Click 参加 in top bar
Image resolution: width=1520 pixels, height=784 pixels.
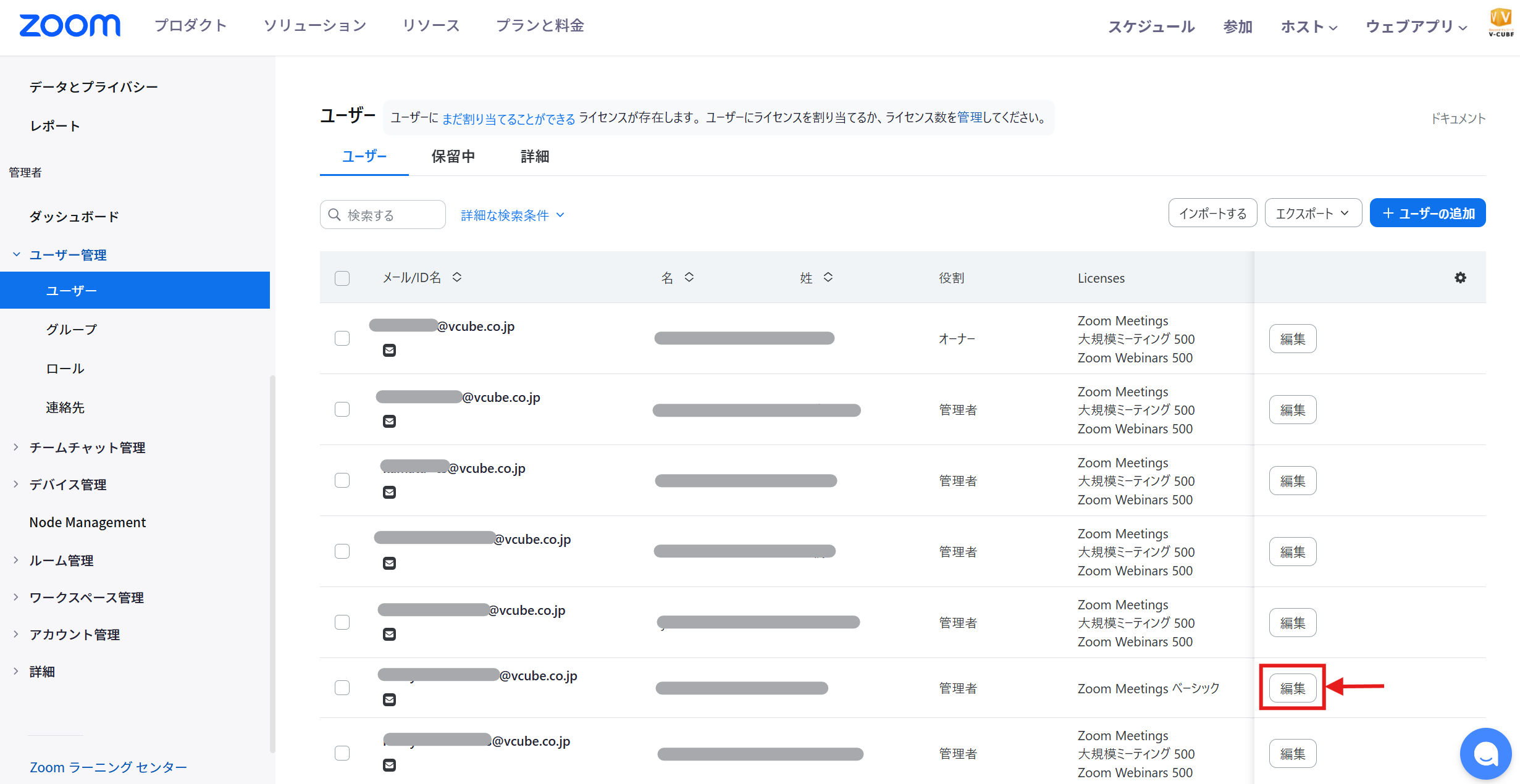coord(1238,27)
